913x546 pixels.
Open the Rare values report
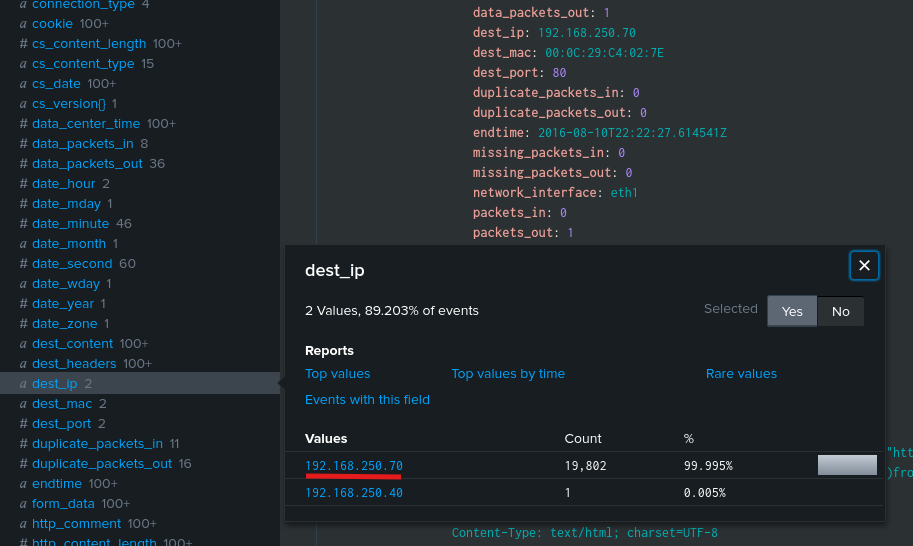(741, 374)
